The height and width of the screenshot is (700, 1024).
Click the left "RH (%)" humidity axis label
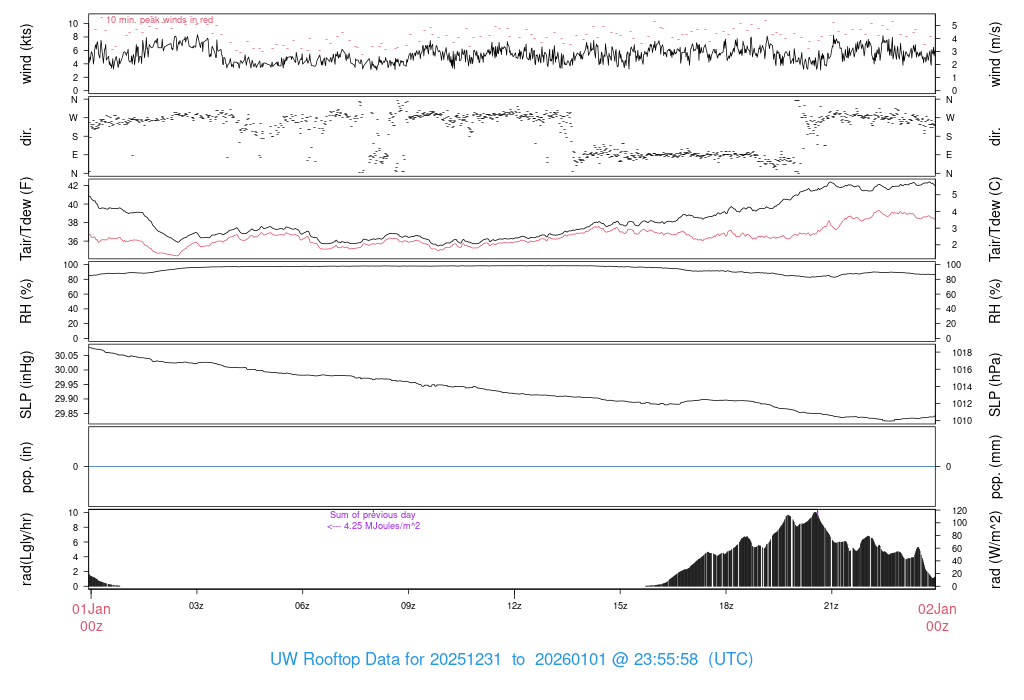[x=27, y=301]
